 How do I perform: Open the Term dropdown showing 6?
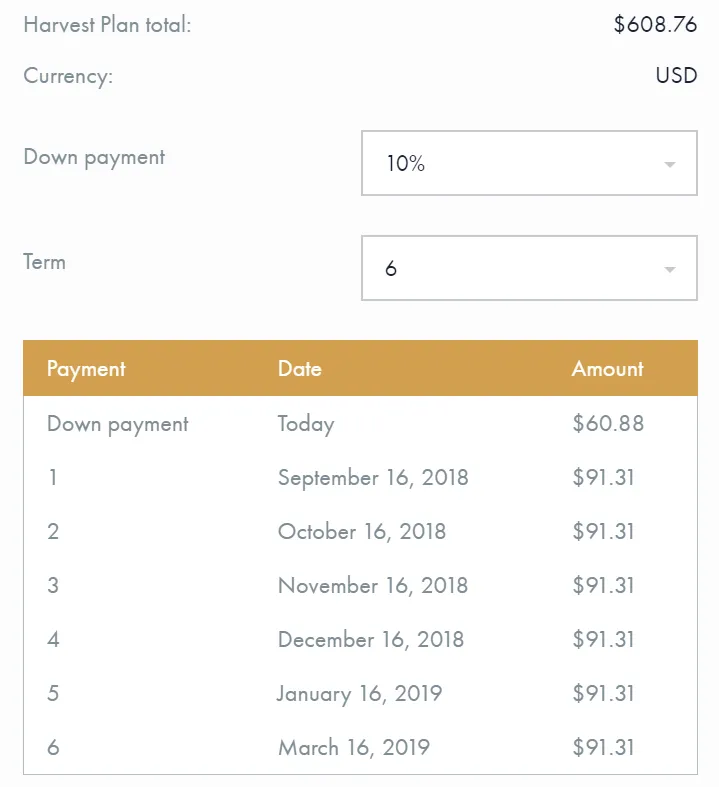tap(529, 268)
